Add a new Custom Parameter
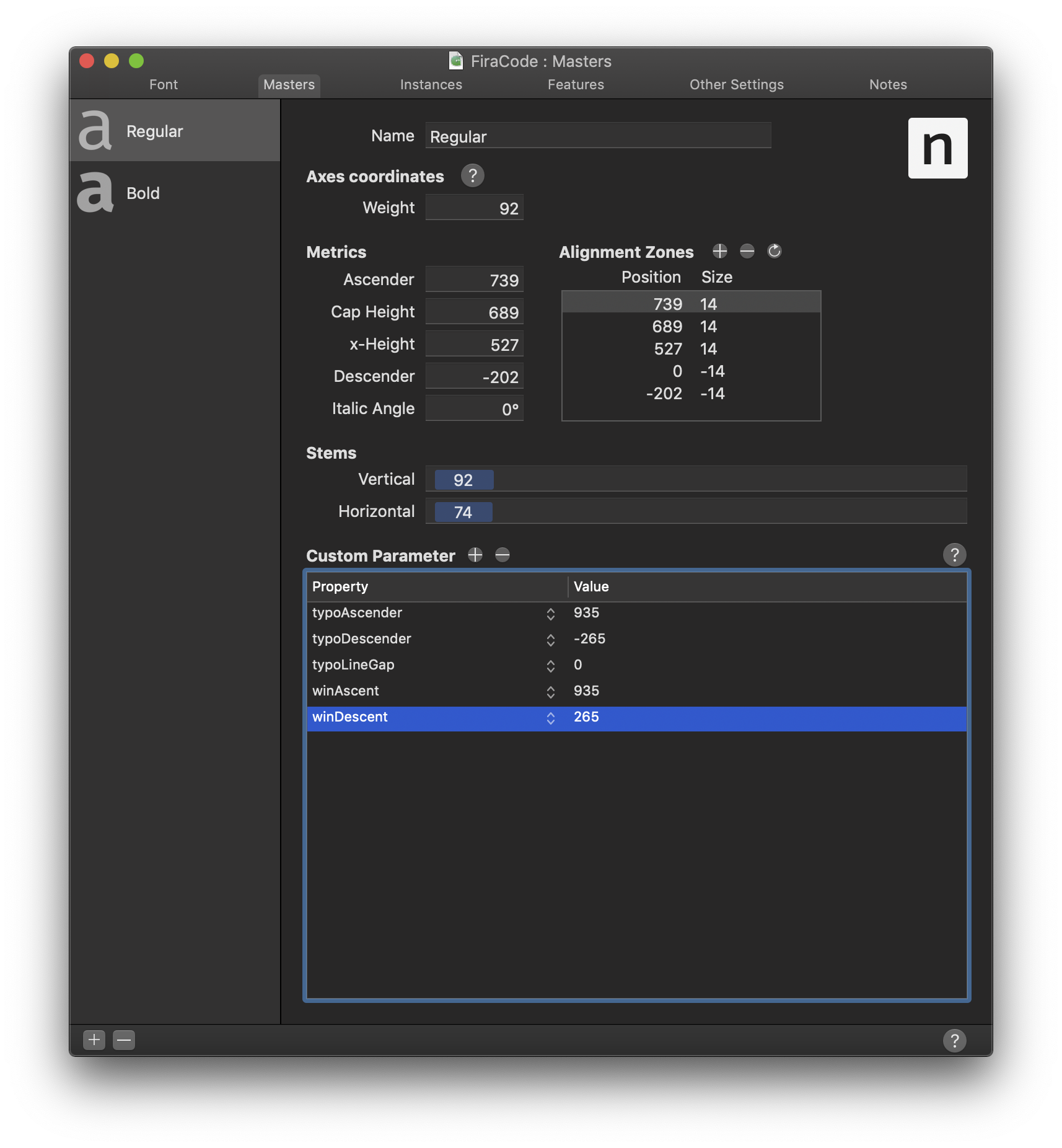Screen dimensions: 1062x1148 (x=475, y=555)
